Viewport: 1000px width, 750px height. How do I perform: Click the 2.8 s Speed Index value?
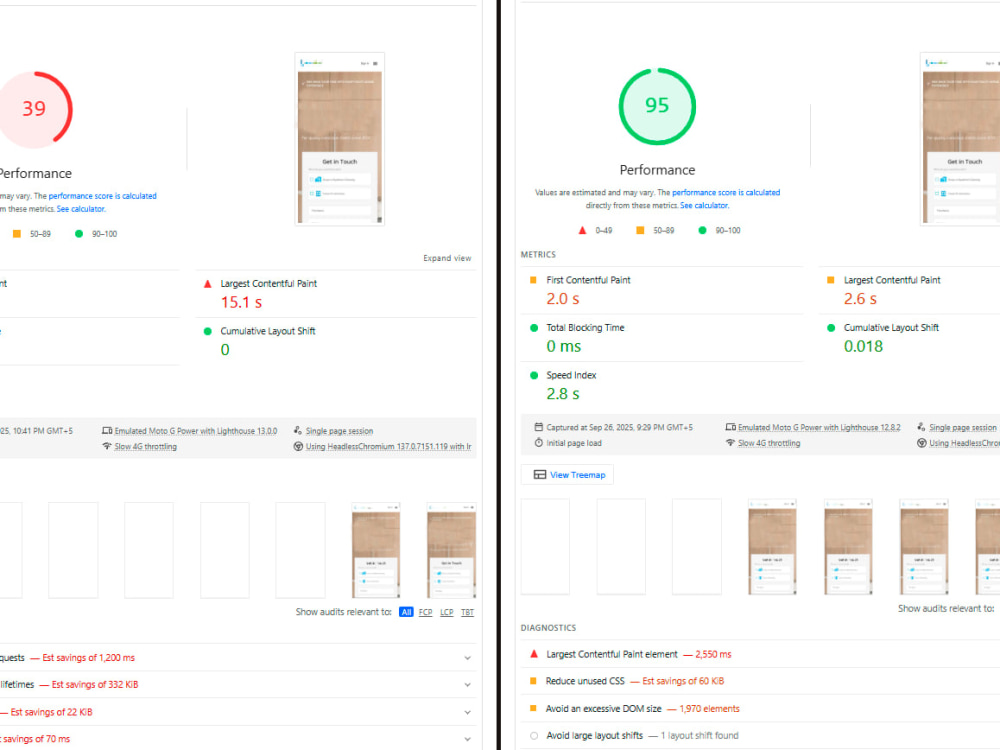tap(562, 394)
